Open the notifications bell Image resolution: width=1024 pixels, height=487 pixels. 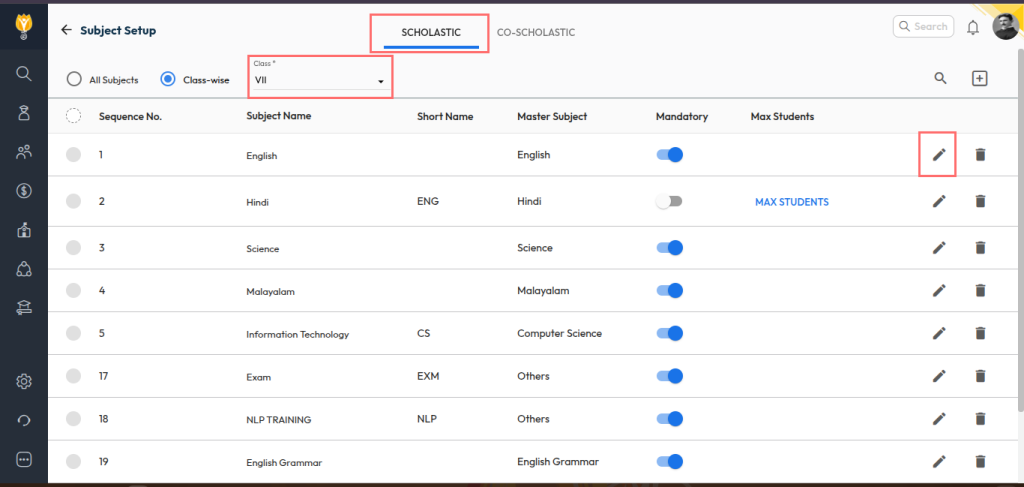[x=972, y=27]
